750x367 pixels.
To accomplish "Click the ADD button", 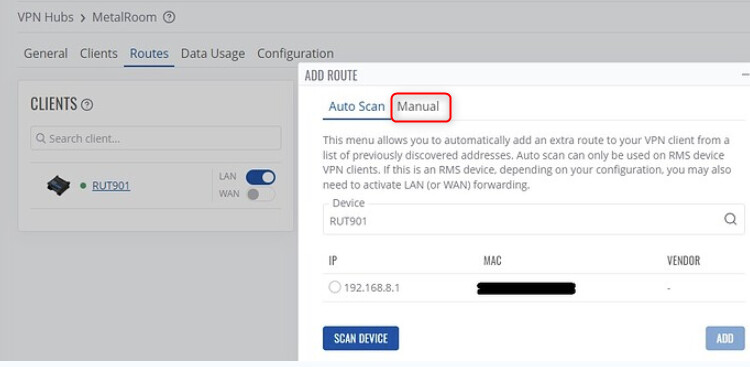I will pos(725,338).
